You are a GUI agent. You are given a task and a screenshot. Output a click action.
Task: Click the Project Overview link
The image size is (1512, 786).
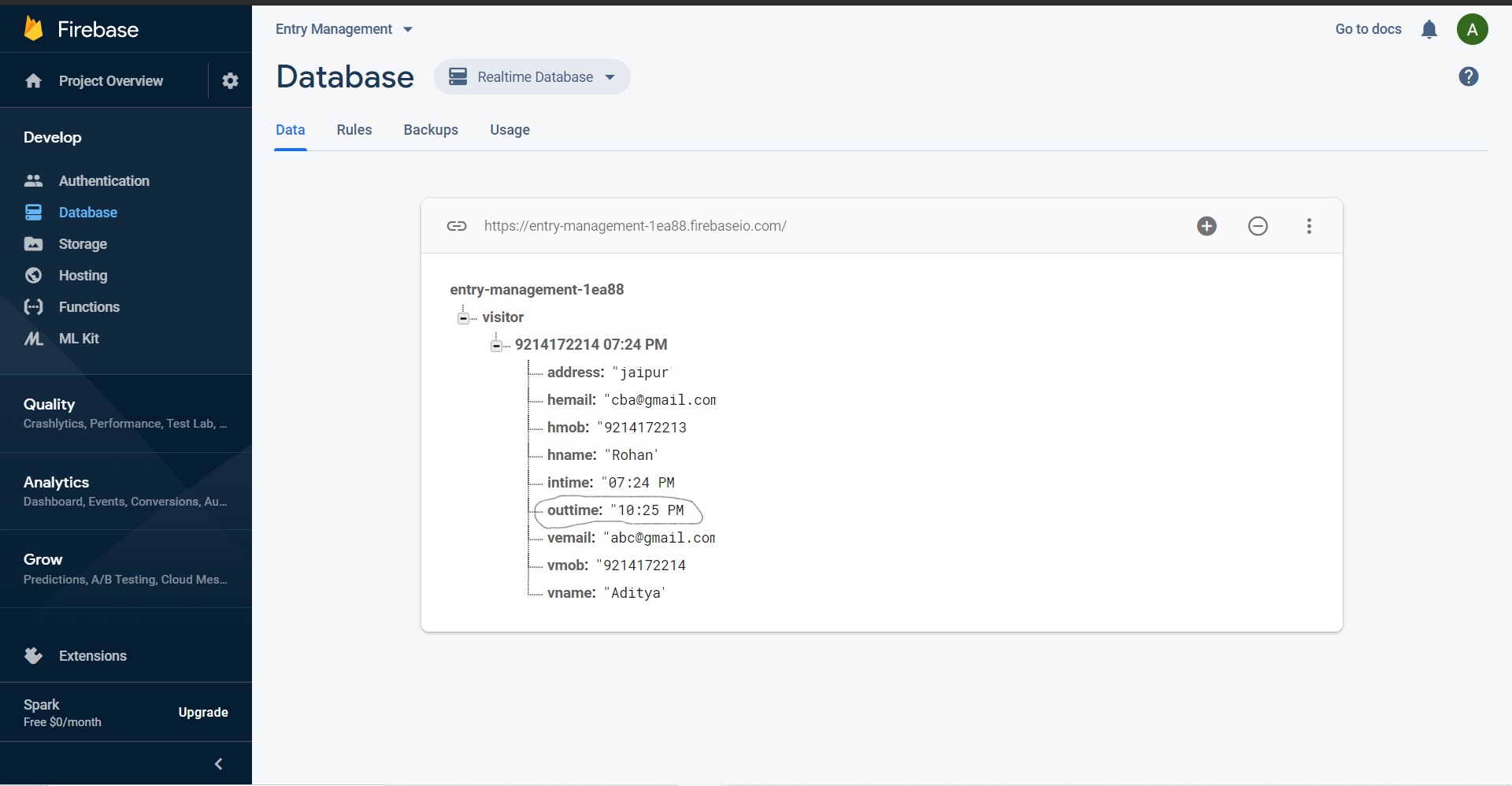coord(111,80)
